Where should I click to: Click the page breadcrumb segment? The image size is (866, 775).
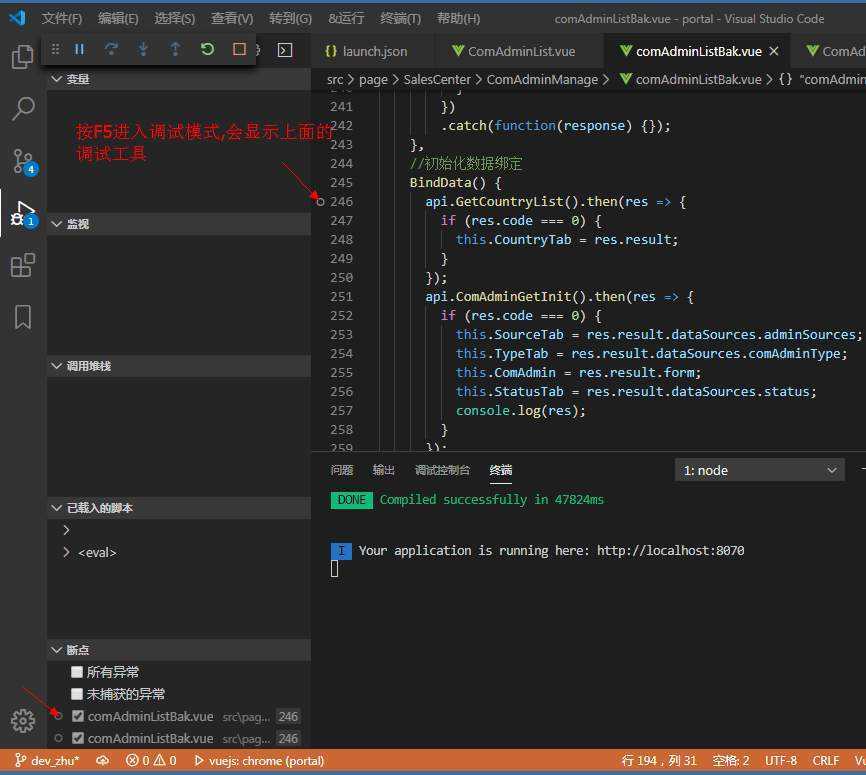point(373,80)
